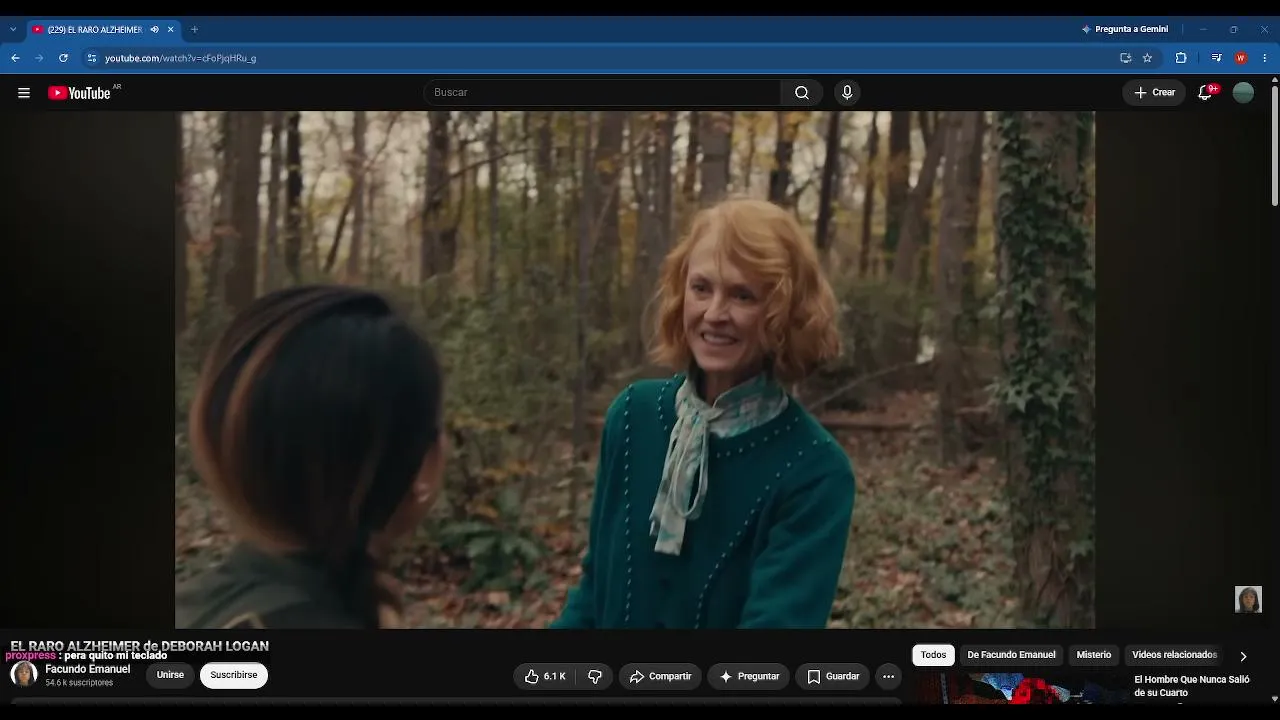Open Facundo Emanuel channel avatar
The width and height of the screenshot is (1280, 720).
pyautogui.click(x=24, y=675)
